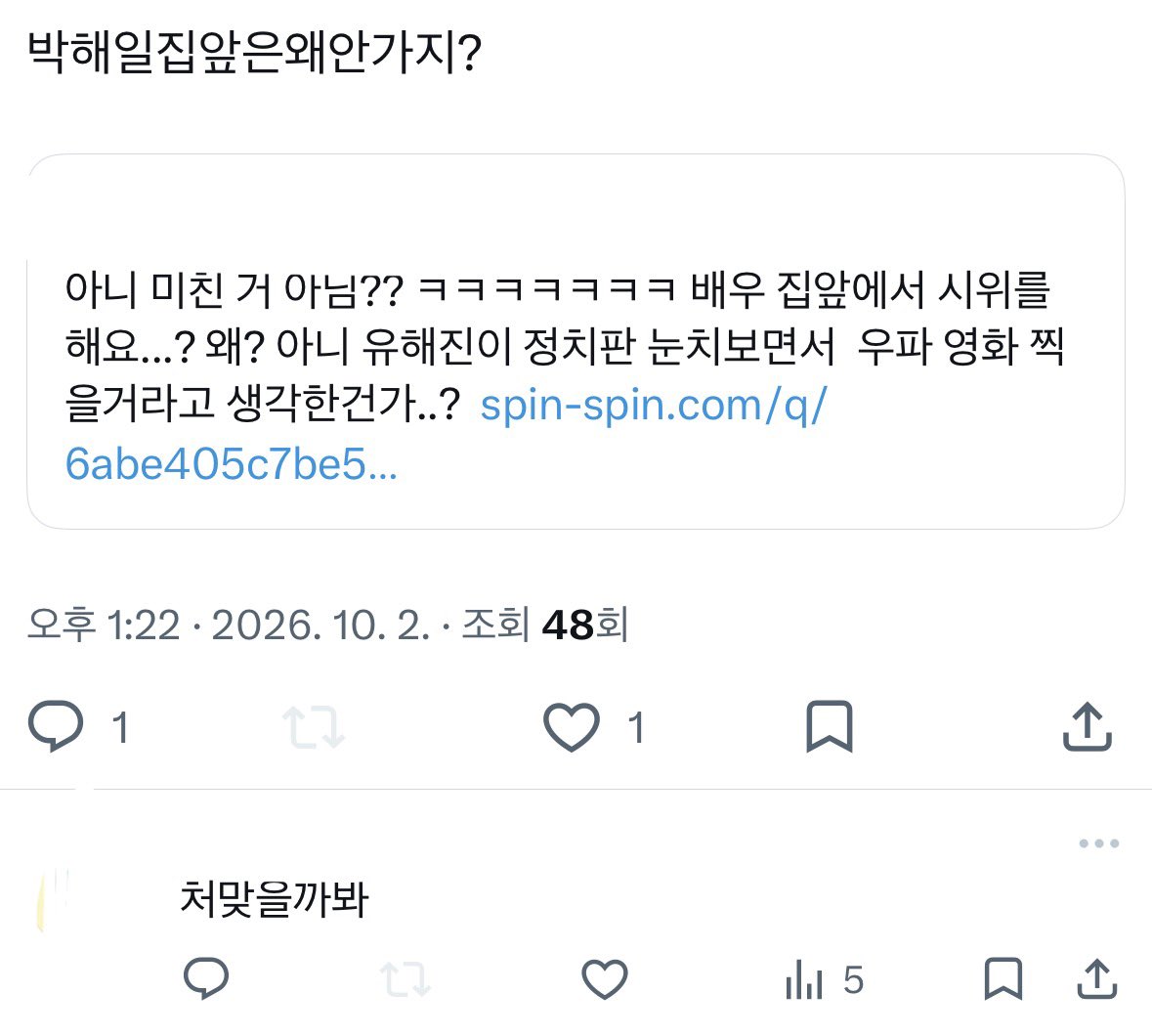Viewport: 1152px width, 1036px height.
Task: View analytics showing 5 views
Action: pyautogui.click(x=825, y=980)
